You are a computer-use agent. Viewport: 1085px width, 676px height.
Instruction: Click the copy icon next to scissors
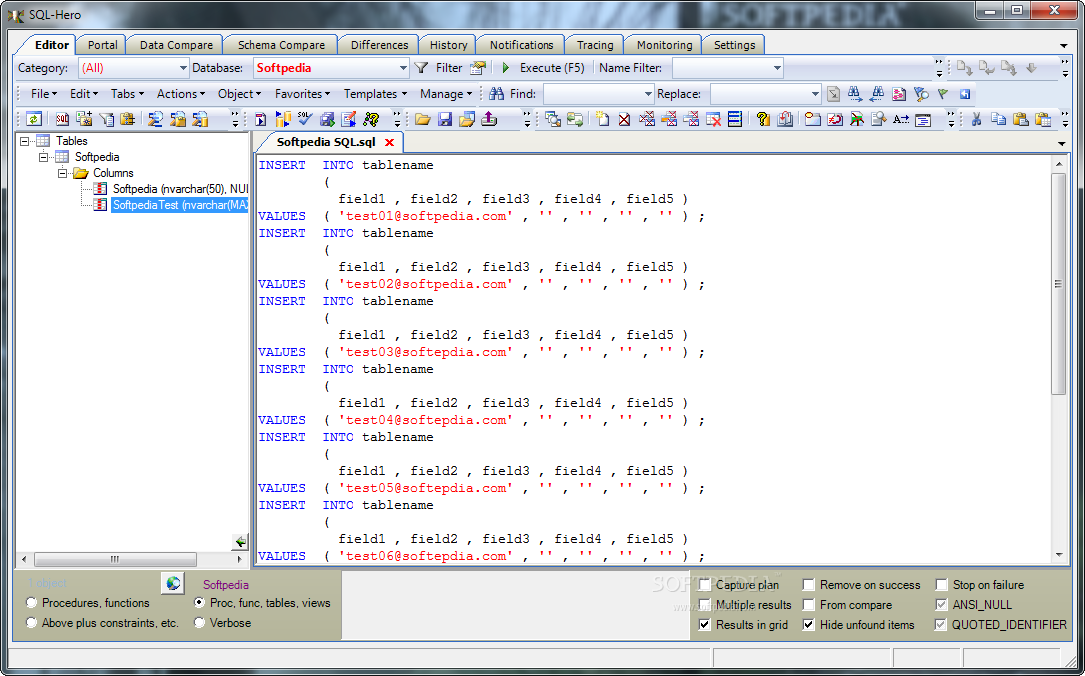999,119
